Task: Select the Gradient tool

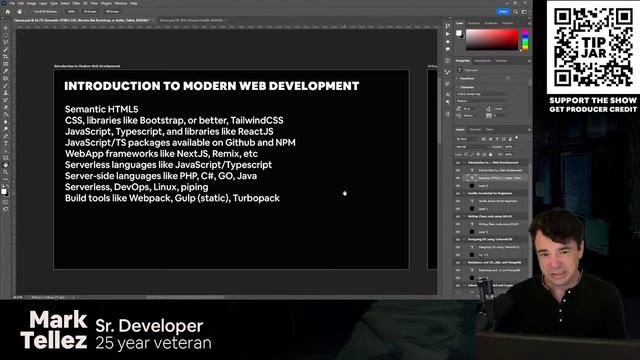Action: [5, 114]
